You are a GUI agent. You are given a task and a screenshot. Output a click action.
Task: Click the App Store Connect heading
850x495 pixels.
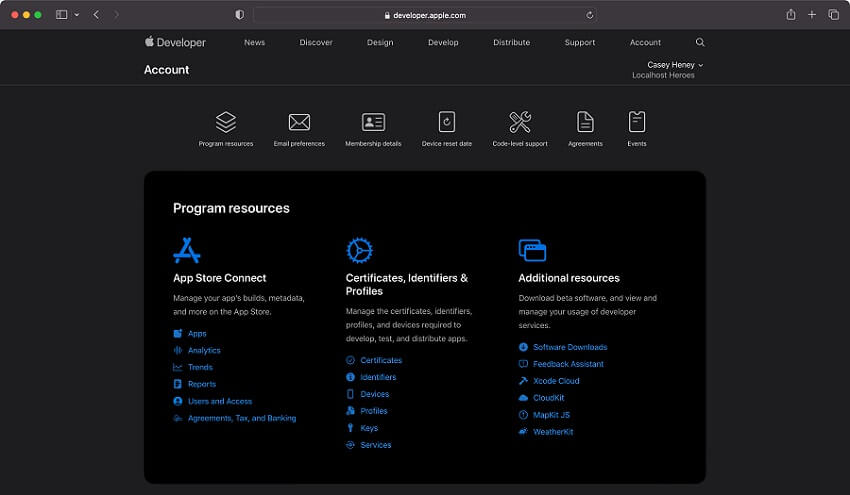pos(220,278)
